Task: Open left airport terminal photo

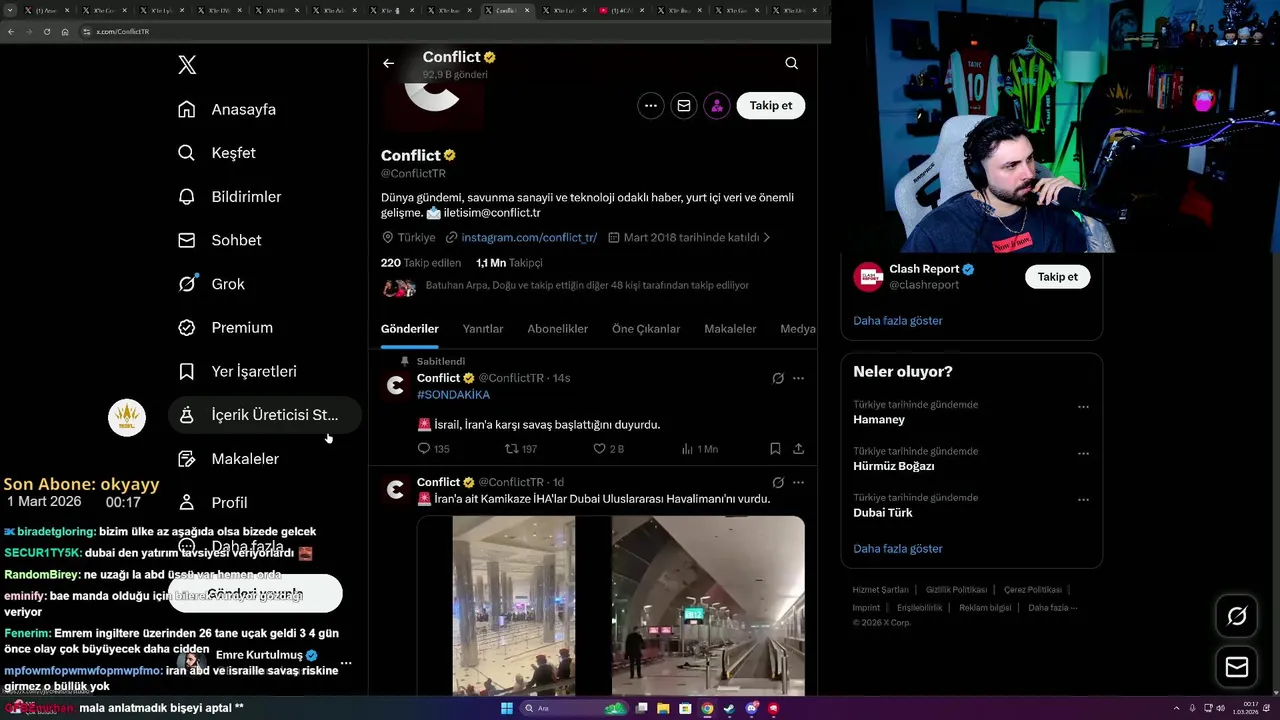Action: tap(514, 605)
